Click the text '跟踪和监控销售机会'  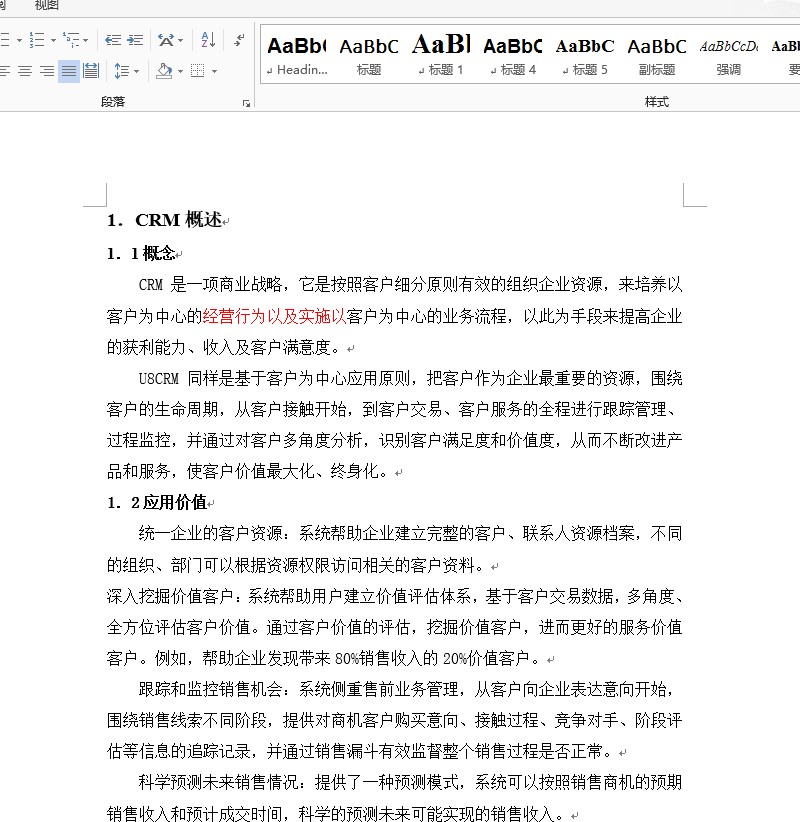[x=210, y=689]
